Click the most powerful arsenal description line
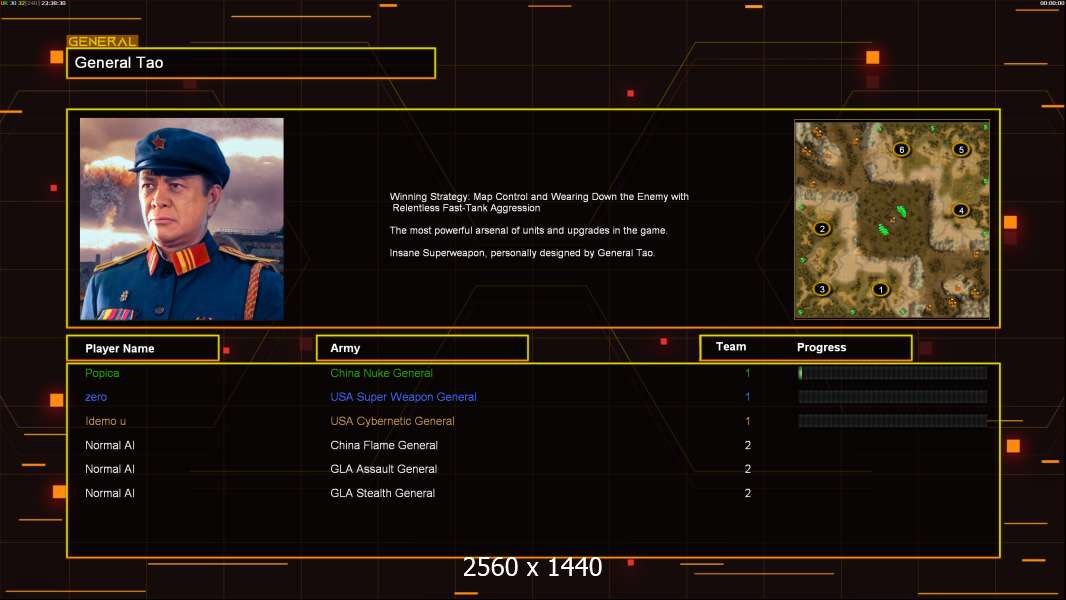 click(528, 230)
